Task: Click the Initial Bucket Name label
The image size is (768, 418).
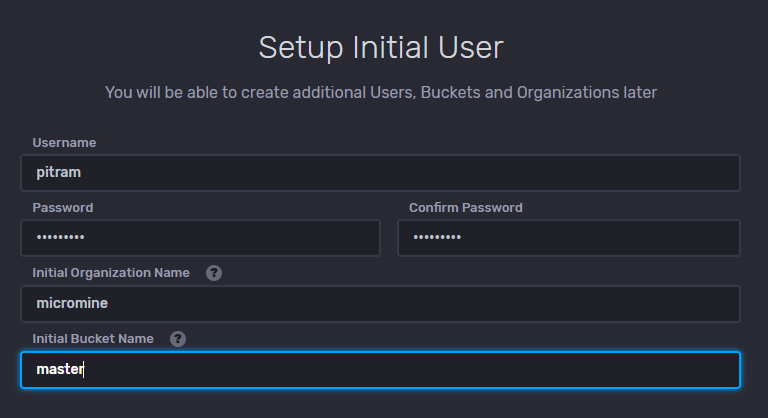Action: [x=93, y=339]
